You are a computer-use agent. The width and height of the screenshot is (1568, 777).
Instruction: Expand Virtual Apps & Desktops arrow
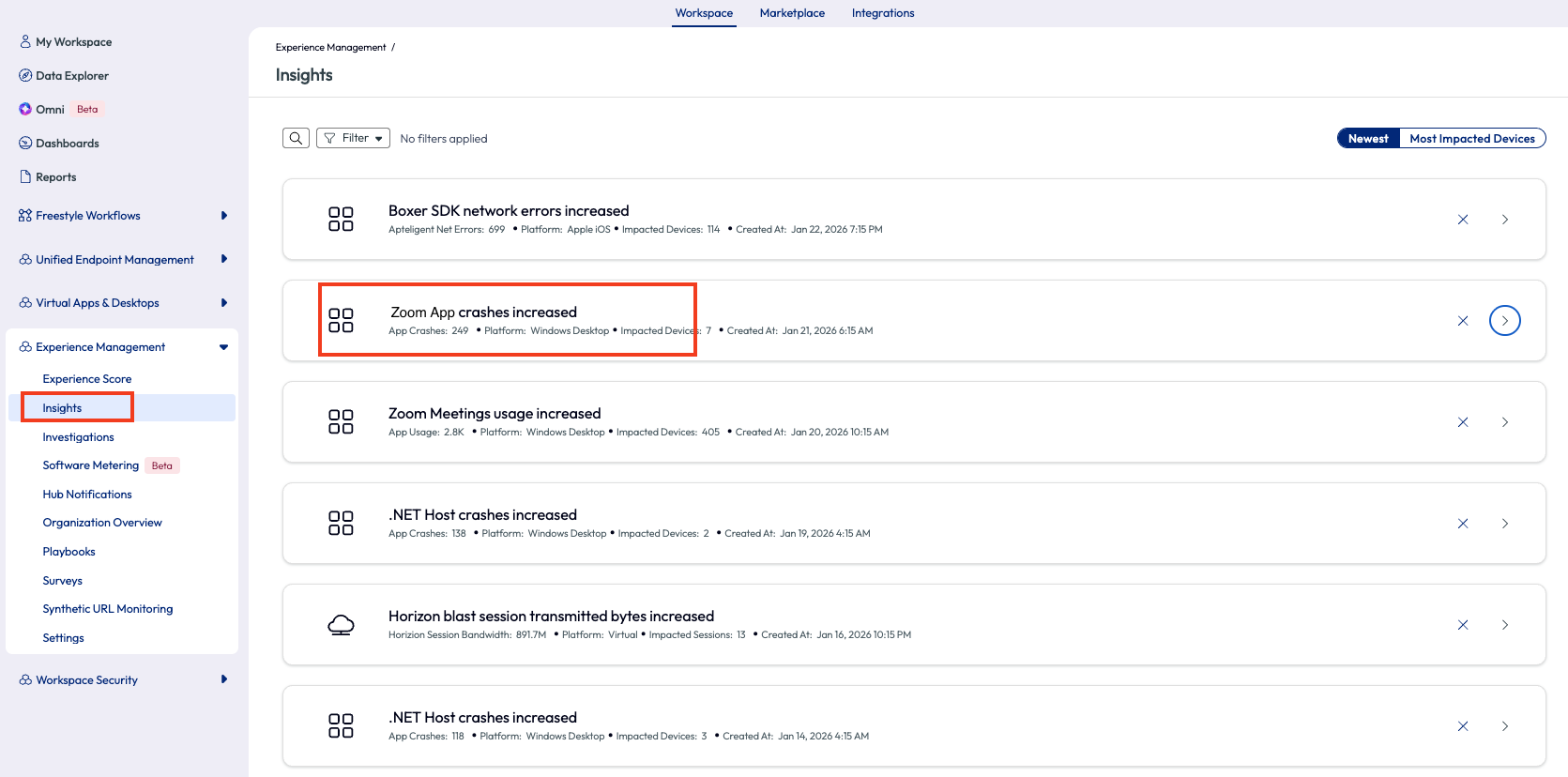223,302
